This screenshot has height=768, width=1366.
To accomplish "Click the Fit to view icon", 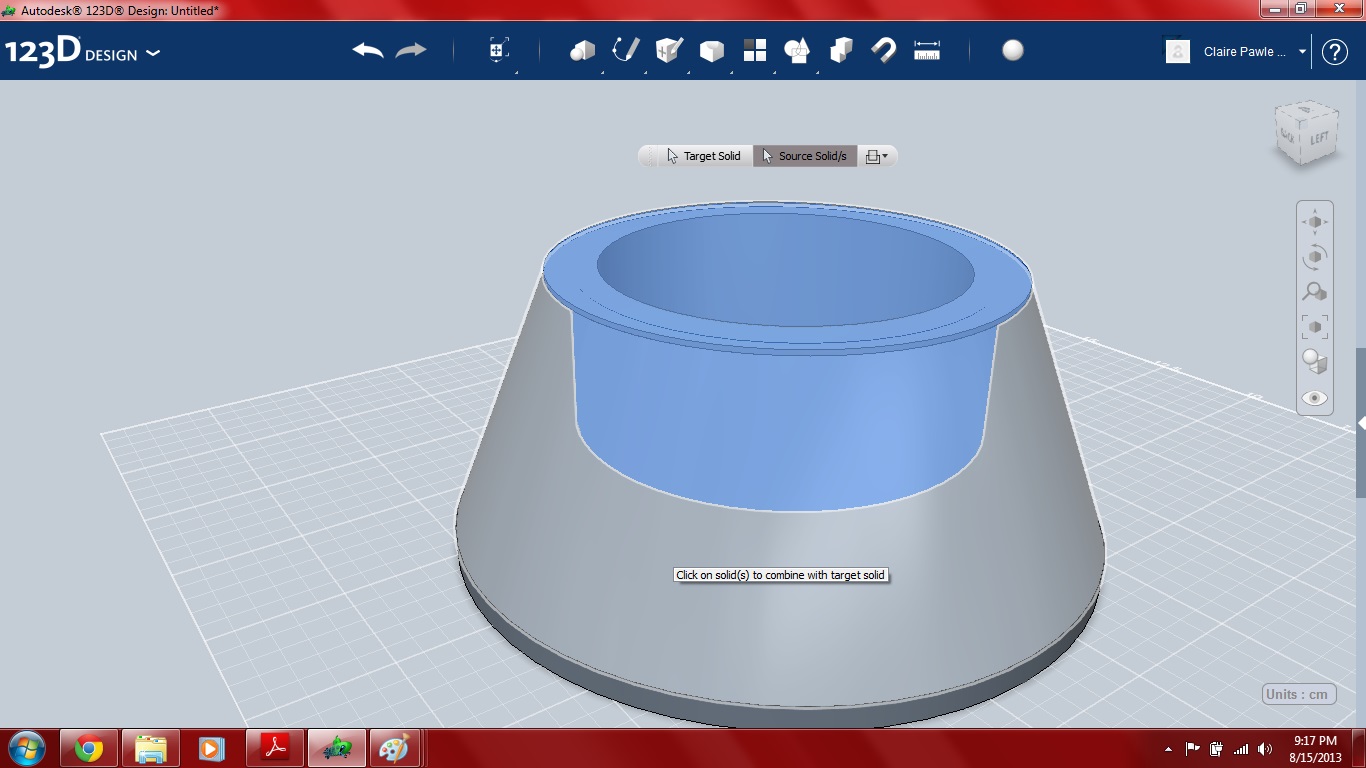I will pos(1315,327).
